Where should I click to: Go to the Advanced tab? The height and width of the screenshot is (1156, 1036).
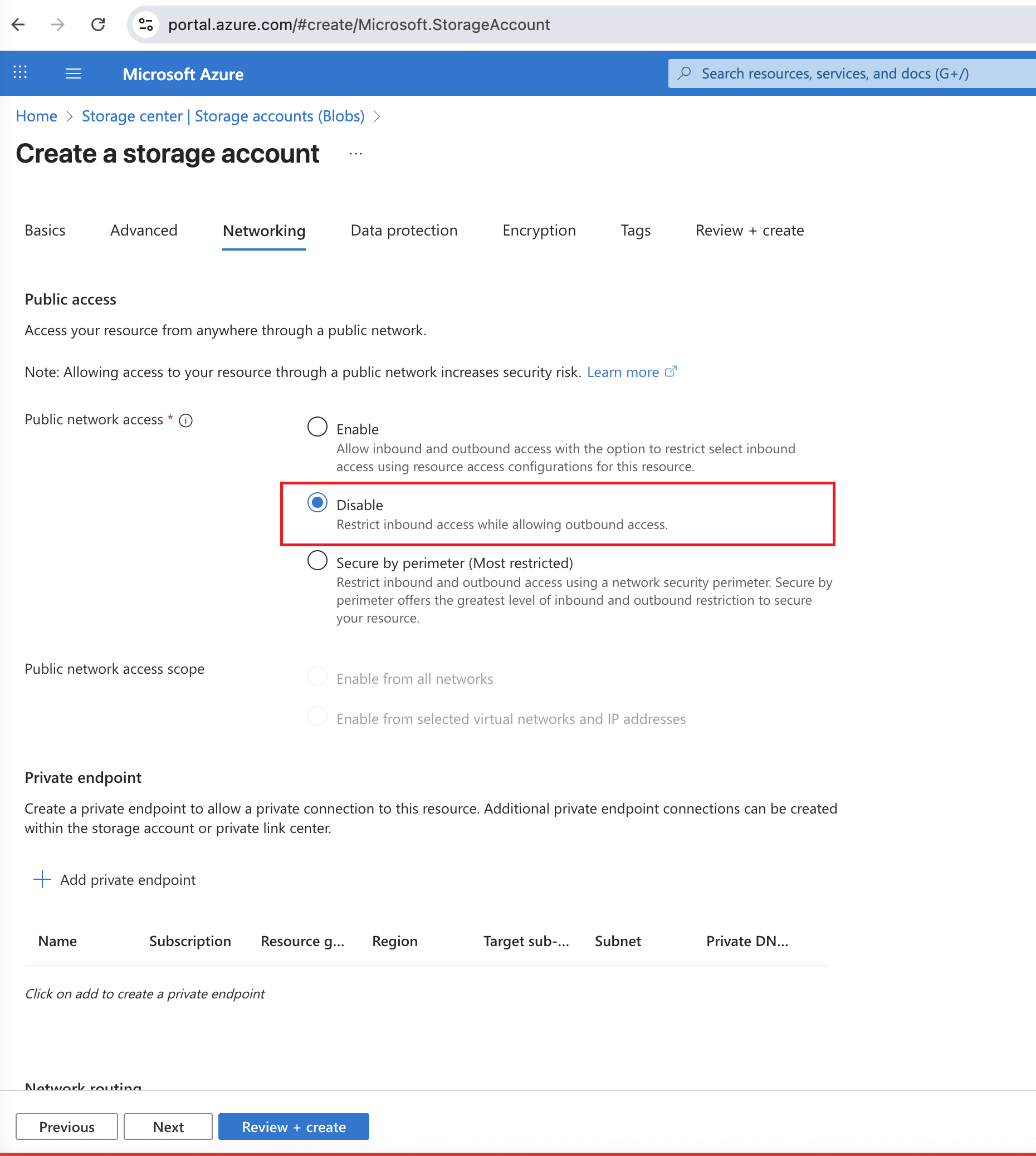click(144, 230)
